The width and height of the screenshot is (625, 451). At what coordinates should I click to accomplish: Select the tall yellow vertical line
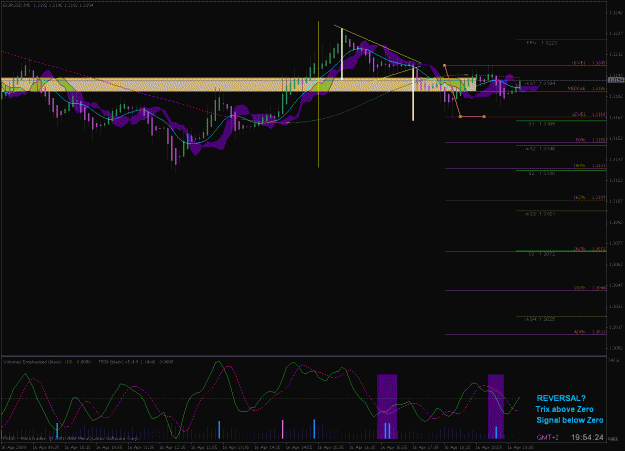click(x=318, y=95)
